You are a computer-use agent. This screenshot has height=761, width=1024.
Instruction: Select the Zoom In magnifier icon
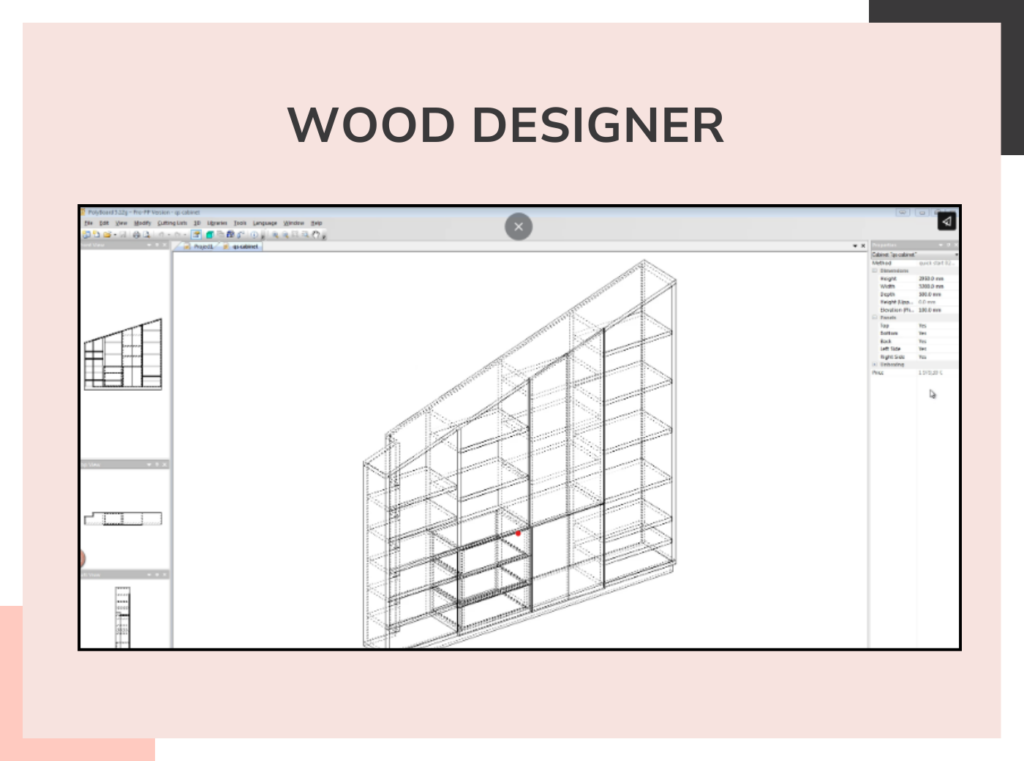coord(276,233)
